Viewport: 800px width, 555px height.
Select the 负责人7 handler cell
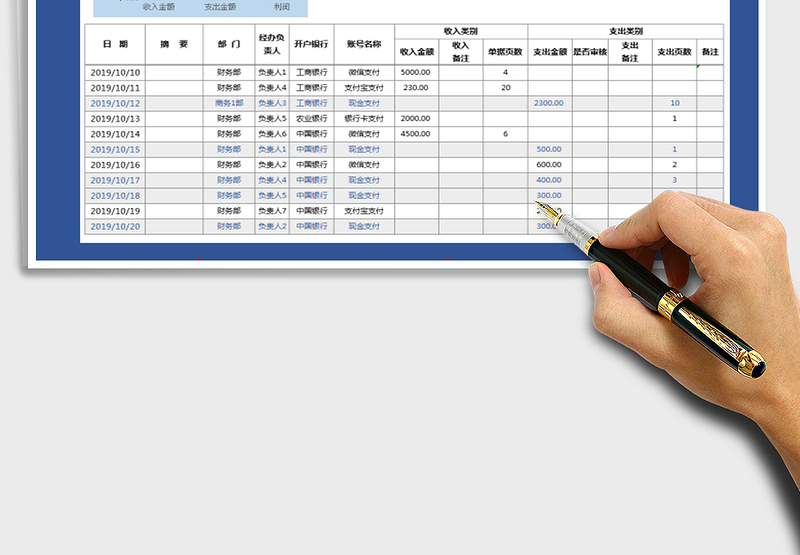coord(271,211)
